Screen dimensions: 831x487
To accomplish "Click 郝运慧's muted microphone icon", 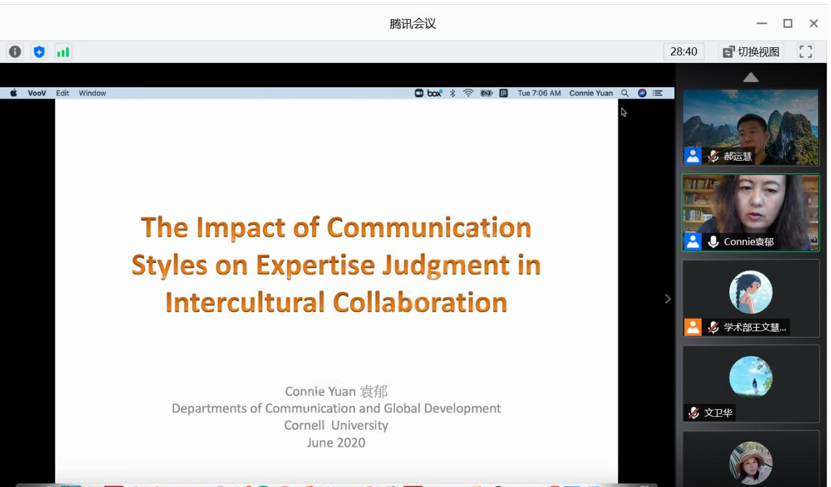I will (x=713, y=157).
